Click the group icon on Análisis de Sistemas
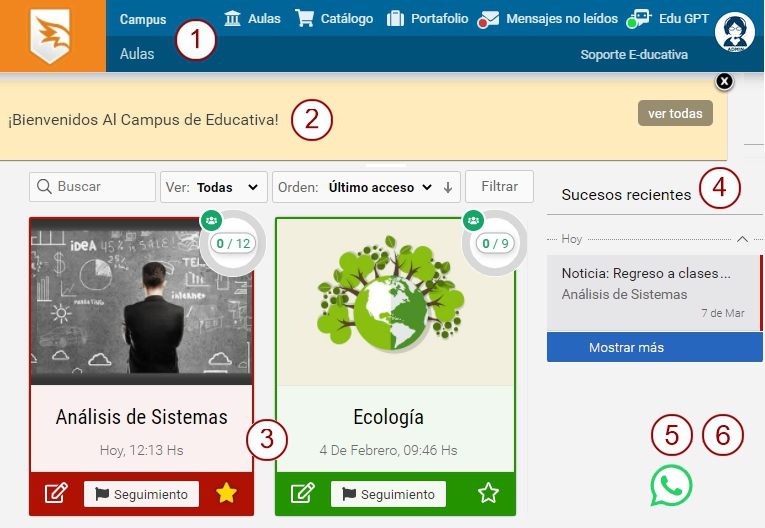 click(x=210, y=220)
